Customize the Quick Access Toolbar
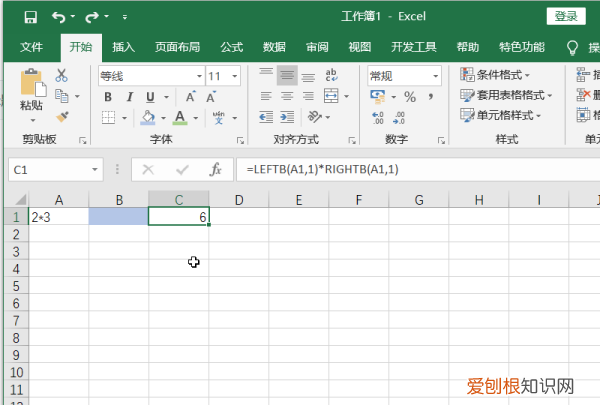Image resolution: width=600 pixels, height=405 pixels. point(125,17)
